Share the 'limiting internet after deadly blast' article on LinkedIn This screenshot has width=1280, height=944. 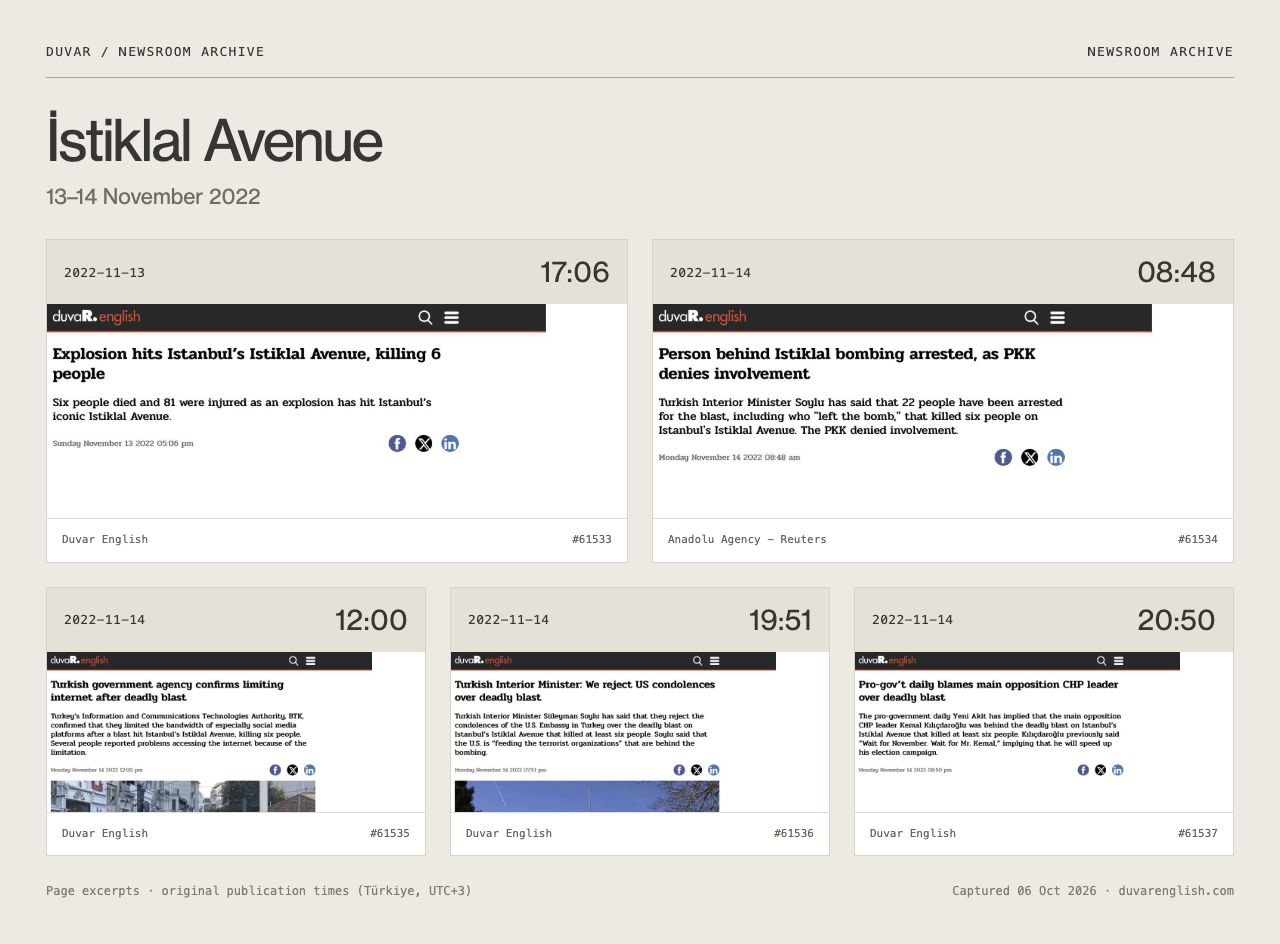(x=309, y=770)
